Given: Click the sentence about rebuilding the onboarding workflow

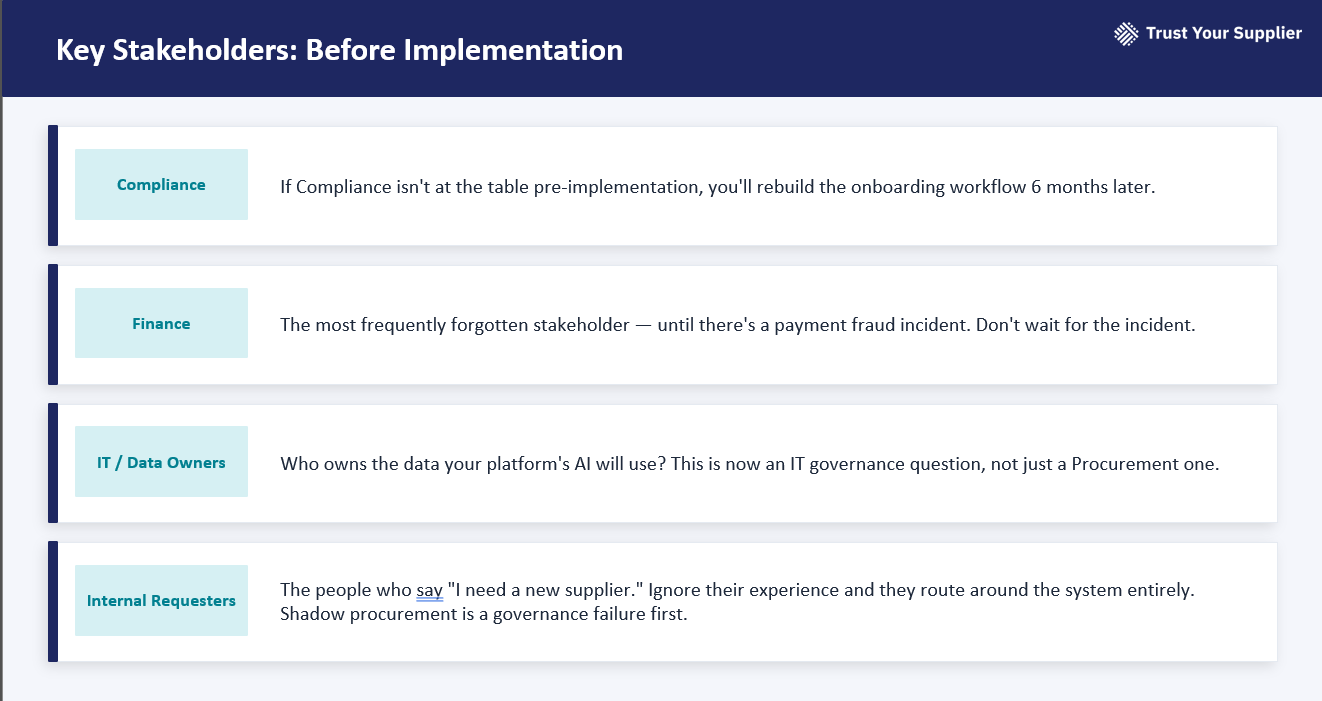Looking at the screenshot, I should coord(717,187).
